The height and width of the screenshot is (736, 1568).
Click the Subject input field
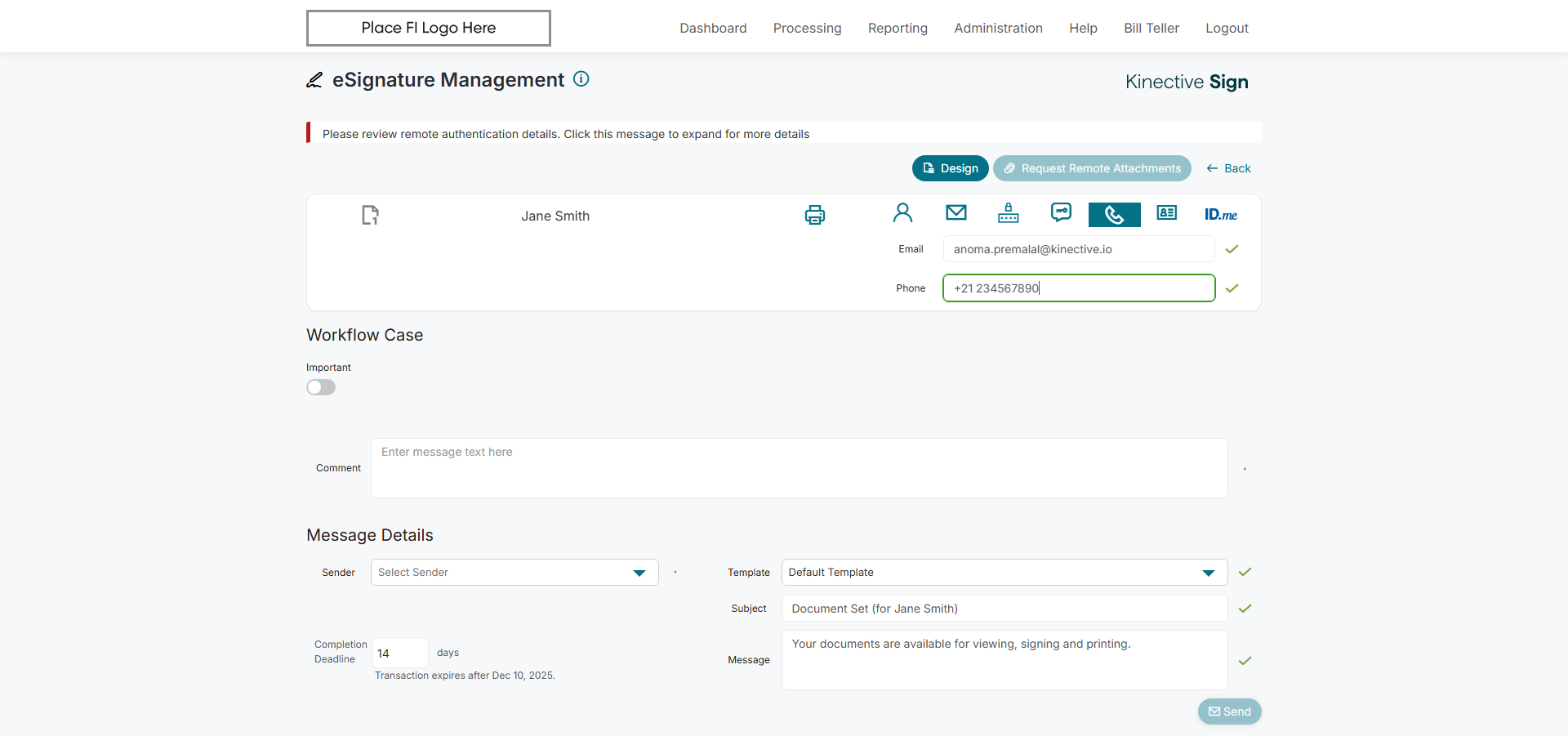pos(1004,609)
